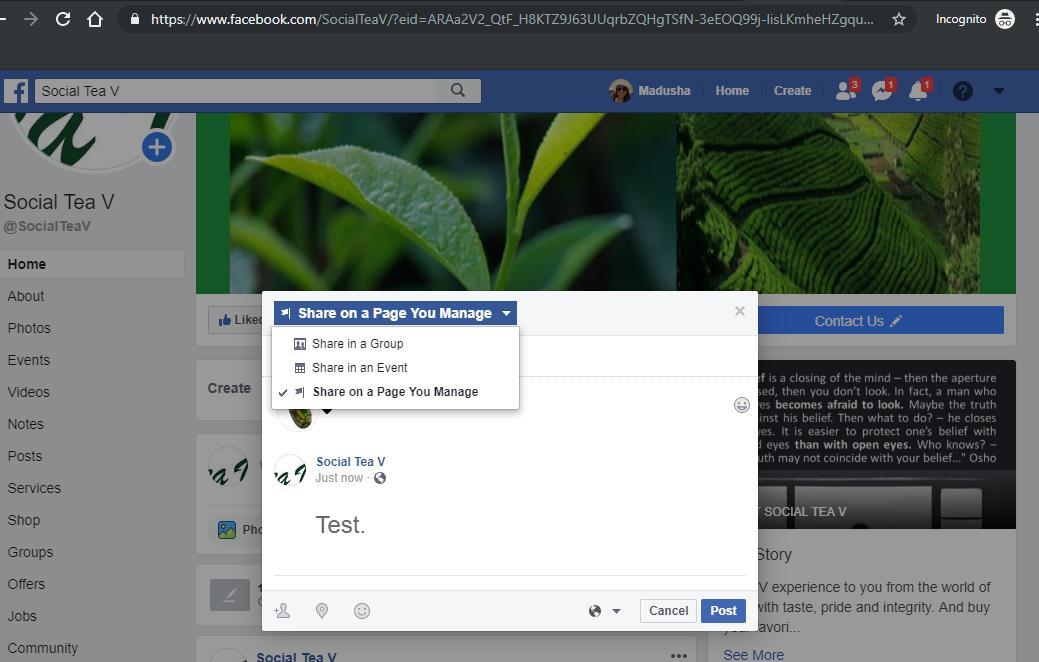This screenshot has width=1039, height=662.
Task: Open Madusha profile name link
Action: tap(664, 91)
